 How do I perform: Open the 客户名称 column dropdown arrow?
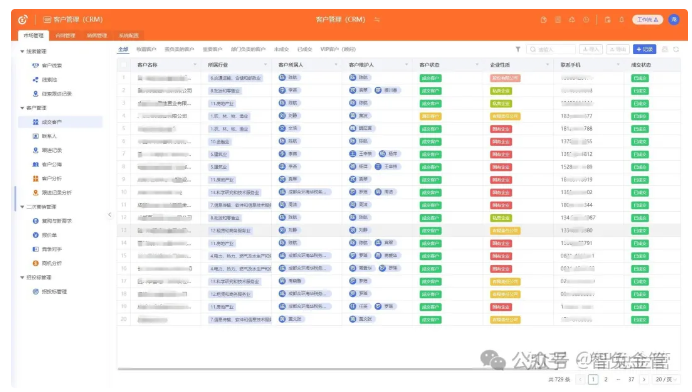click(x=195, y=65)
